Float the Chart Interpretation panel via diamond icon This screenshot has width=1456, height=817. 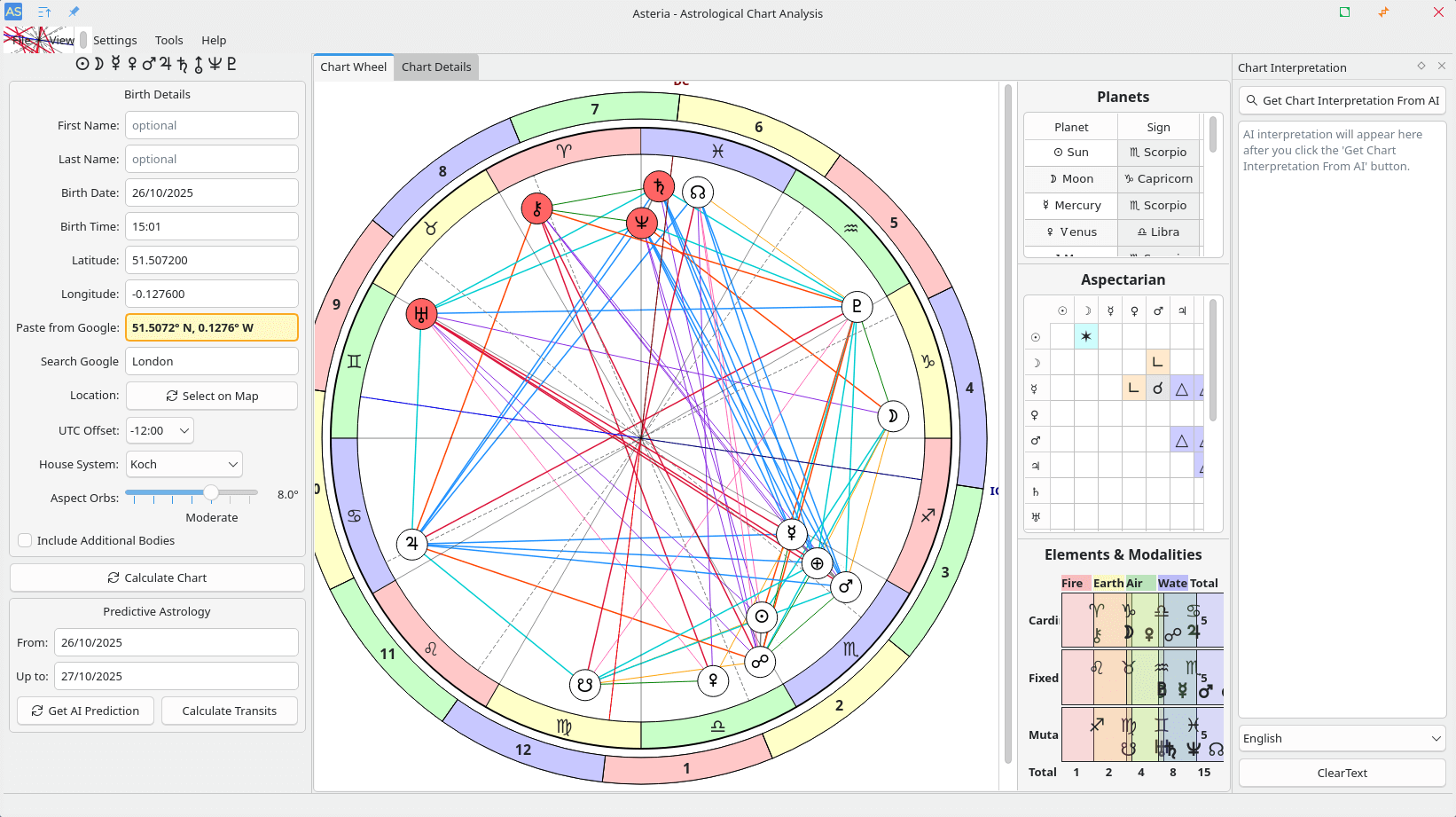(x=1421, y=67)
